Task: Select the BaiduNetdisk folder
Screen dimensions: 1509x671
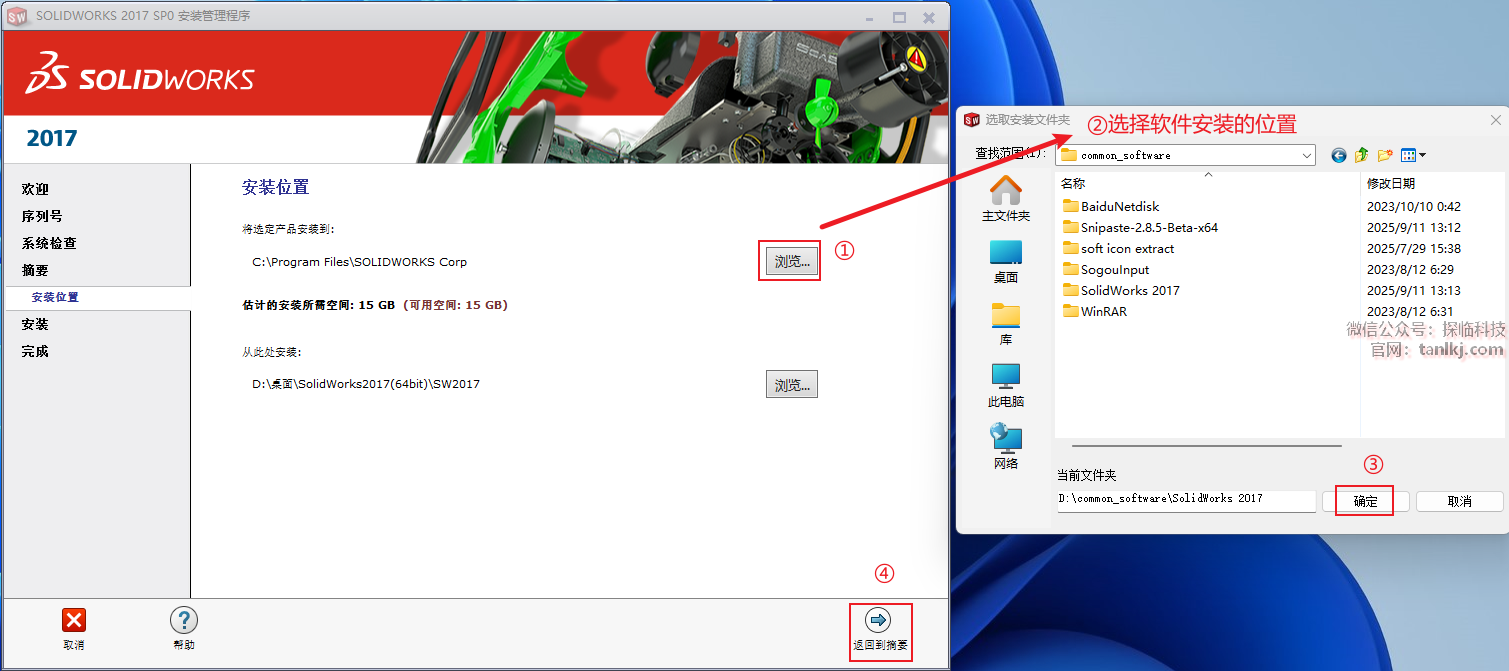Action: tap(1111, 206)
